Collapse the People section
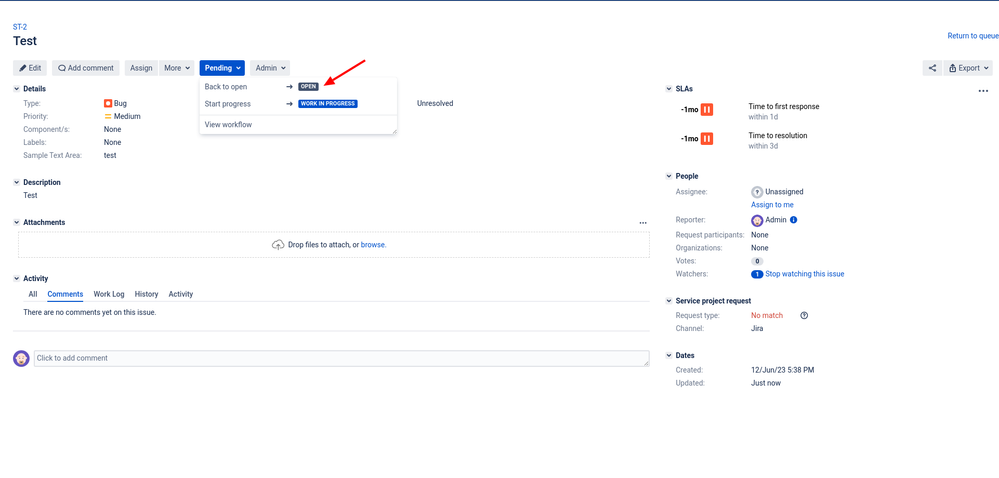This screenshot has width=999, height=478. 668,176
